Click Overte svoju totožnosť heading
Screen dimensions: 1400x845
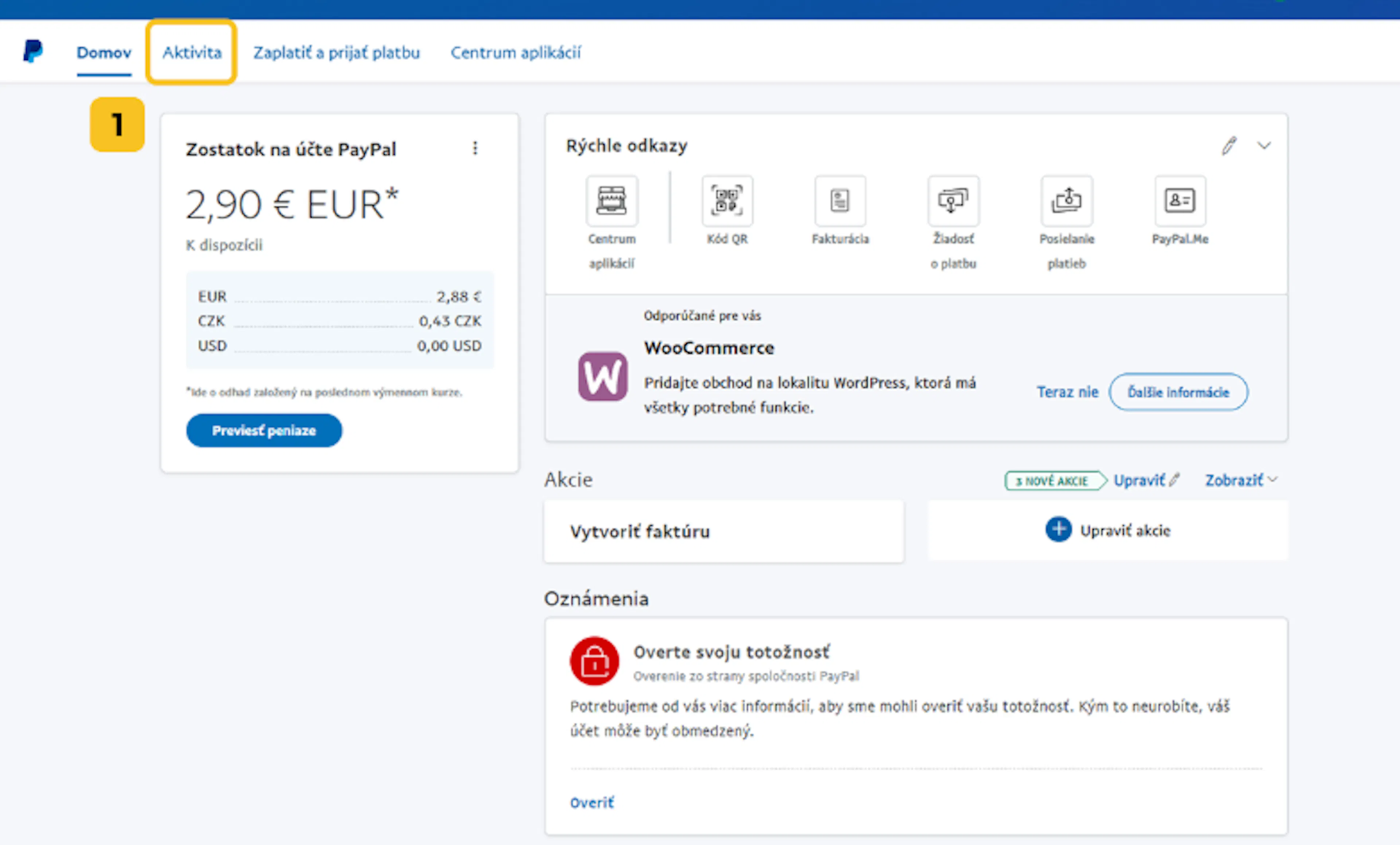tap(731, 653)
